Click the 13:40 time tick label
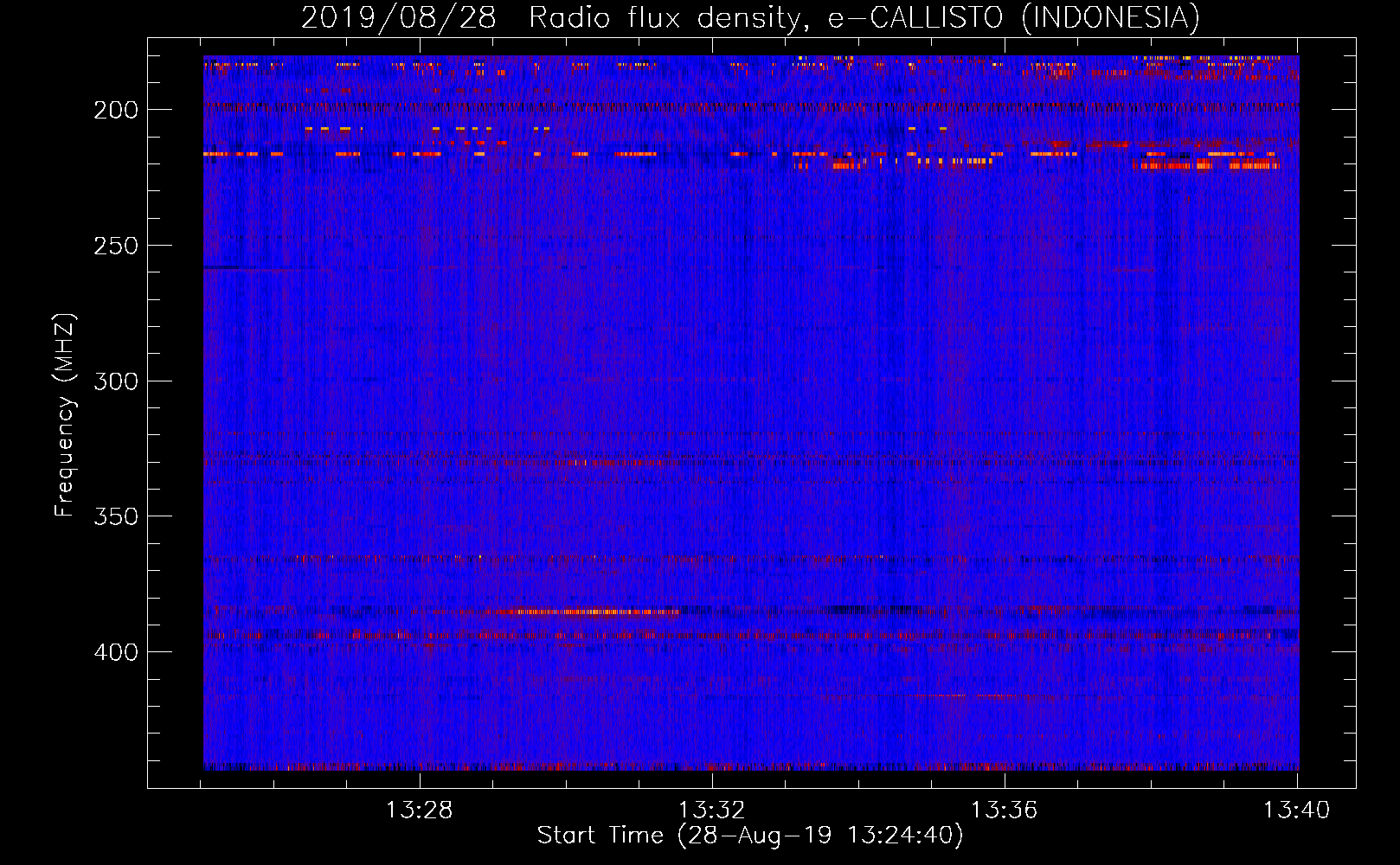 [x=1296, y=811]
